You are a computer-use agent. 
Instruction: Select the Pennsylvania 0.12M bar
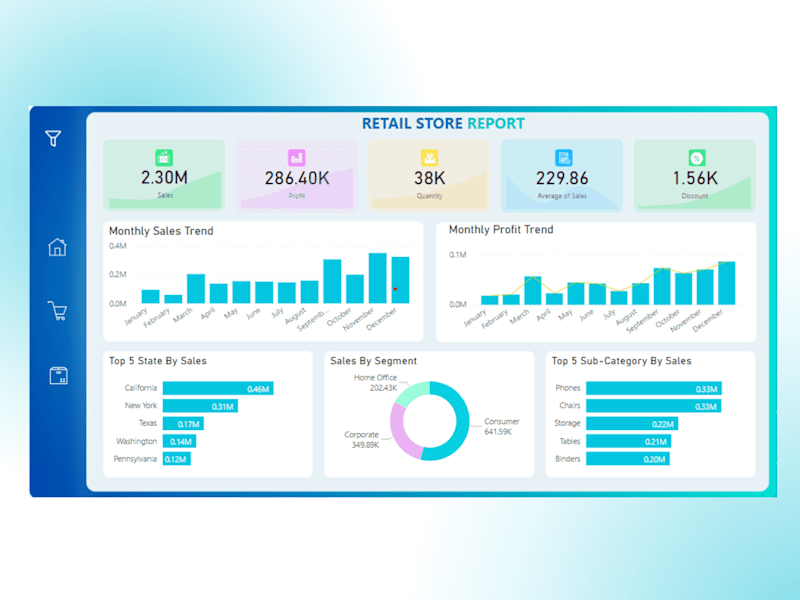177,459
